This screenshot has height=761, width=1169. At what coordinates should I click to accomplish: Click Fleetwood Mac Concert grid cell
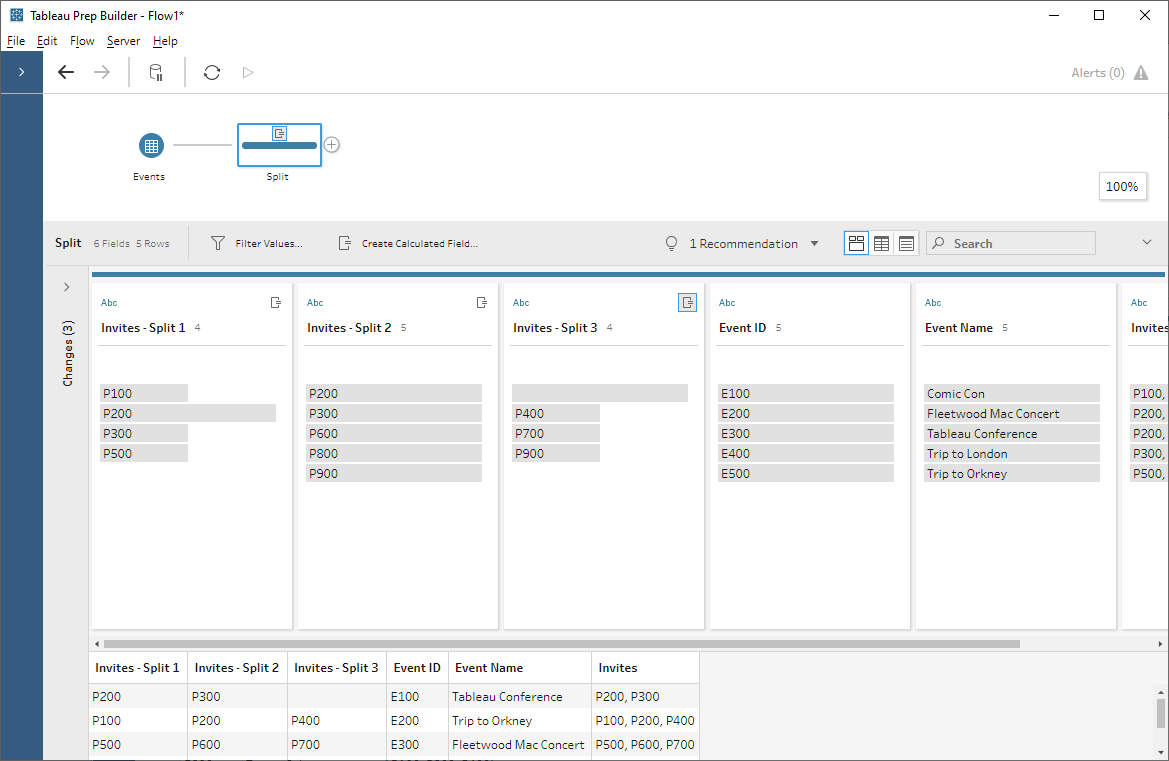click(x=520, y=745)
